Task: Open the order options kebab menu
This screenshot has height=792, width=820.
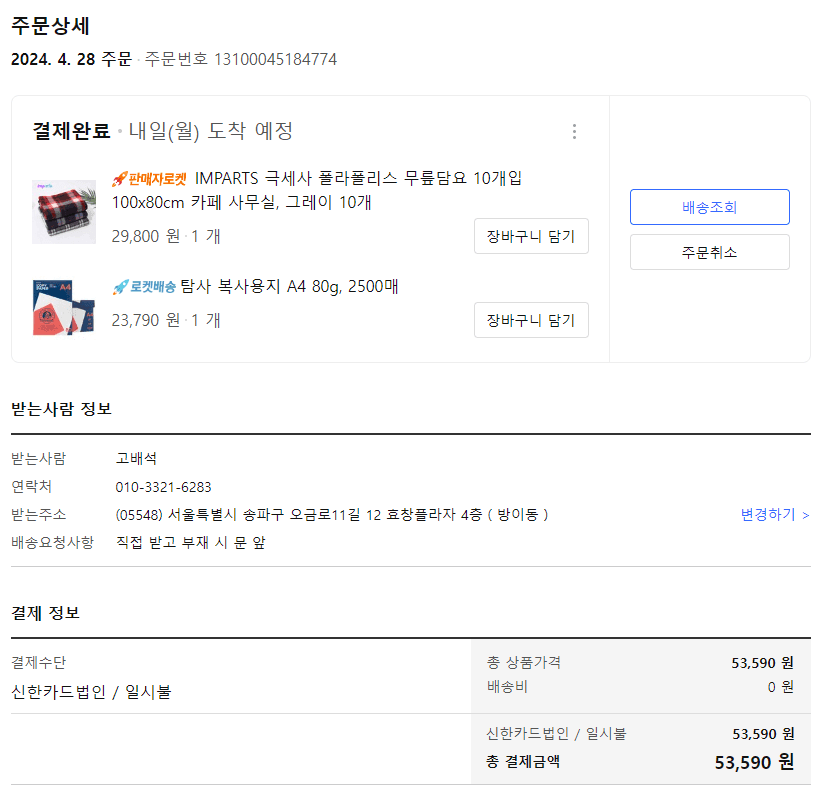Action: pos(575,131)
